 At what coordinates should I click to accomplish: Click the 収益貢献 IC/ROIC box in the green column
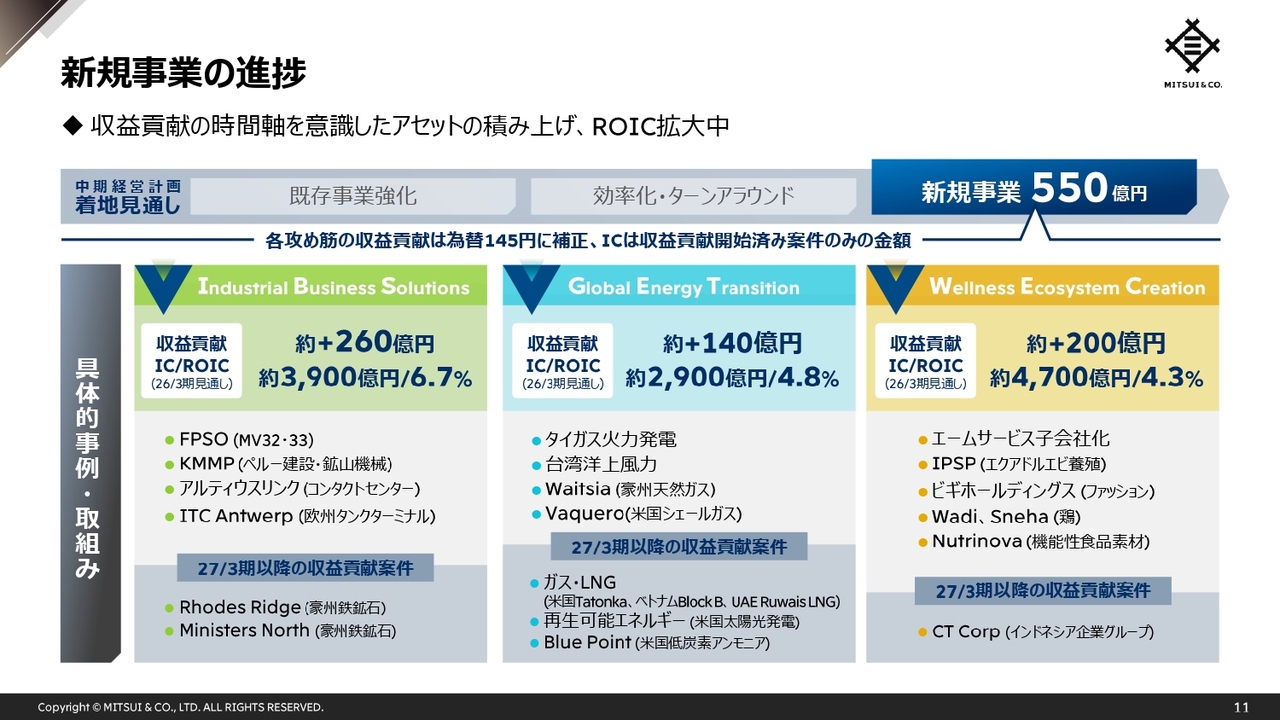(192, 360)
